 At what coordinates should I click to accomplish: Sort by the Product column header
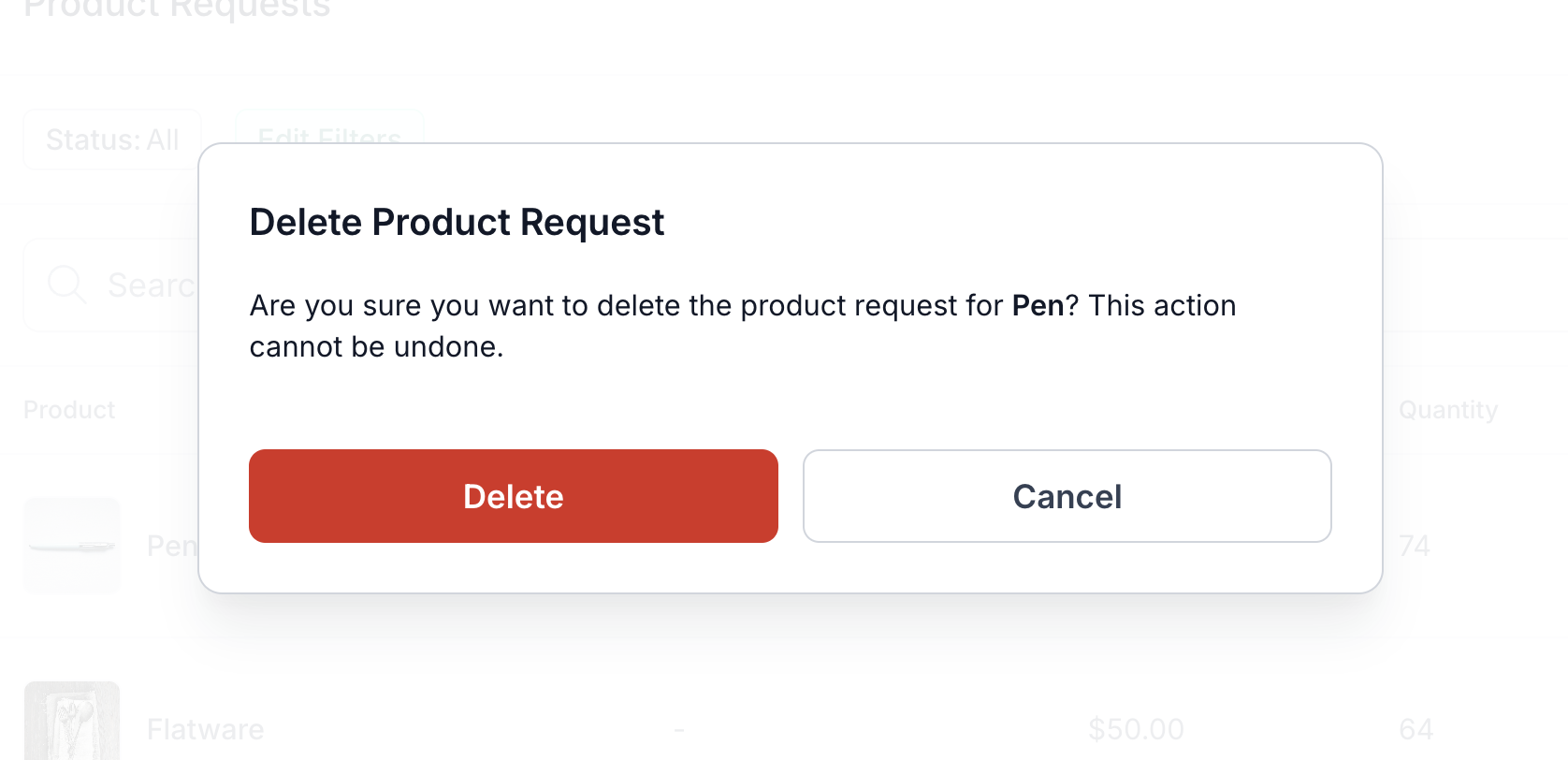(69, 410)
